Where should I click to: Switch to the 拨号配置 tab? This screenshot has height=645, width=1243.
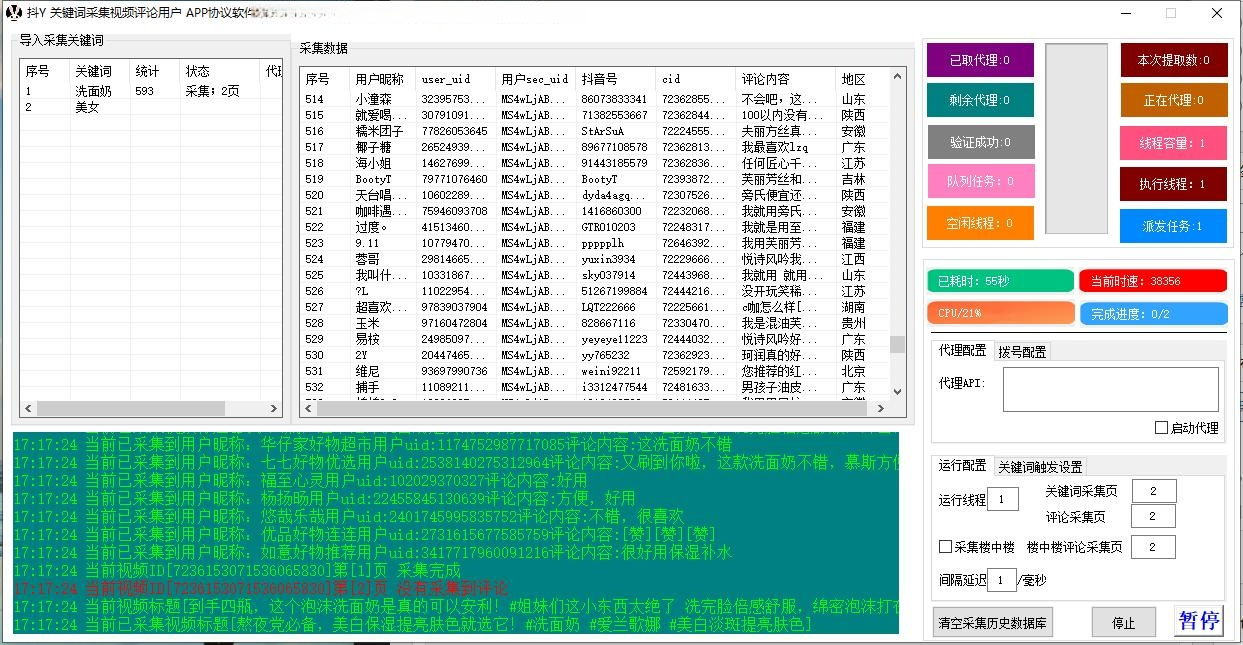1022,352
